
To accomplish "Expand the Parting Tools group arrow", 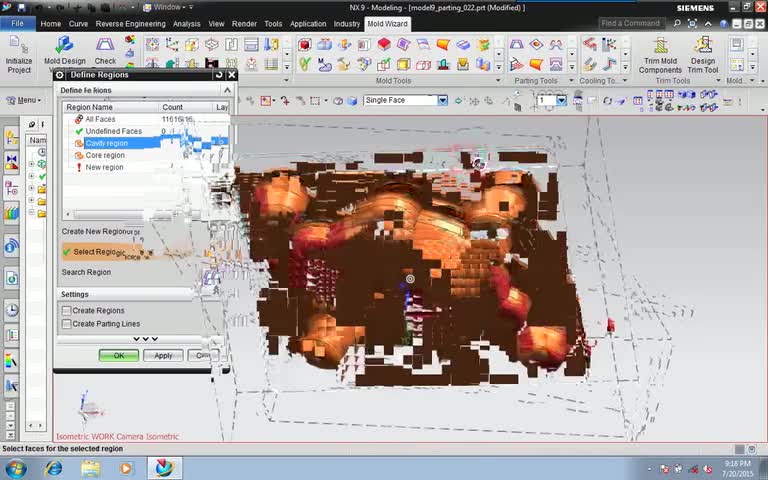I will (x=571, y=81).
